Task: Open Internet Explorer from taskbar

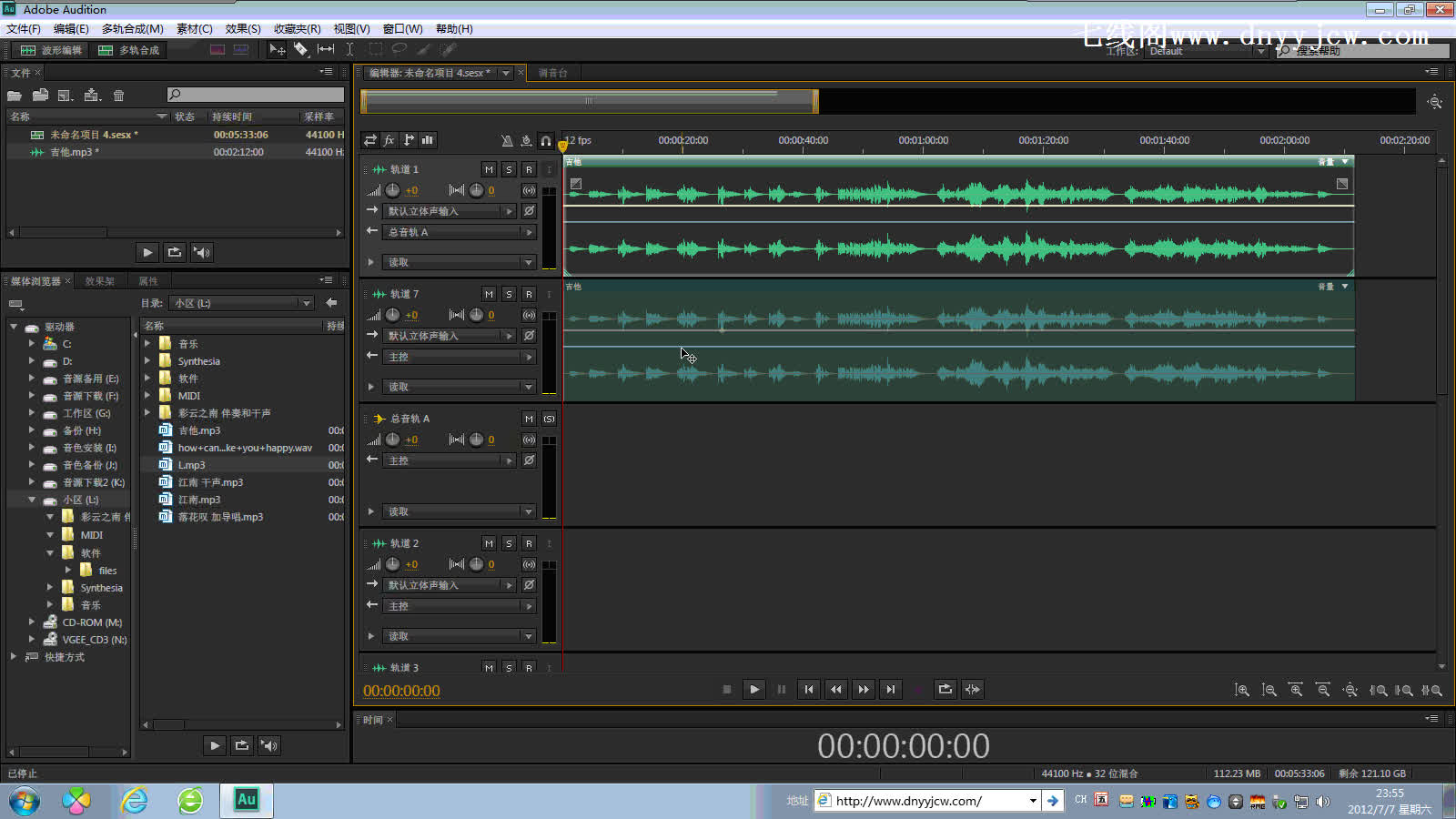Action: click(135, 801)
